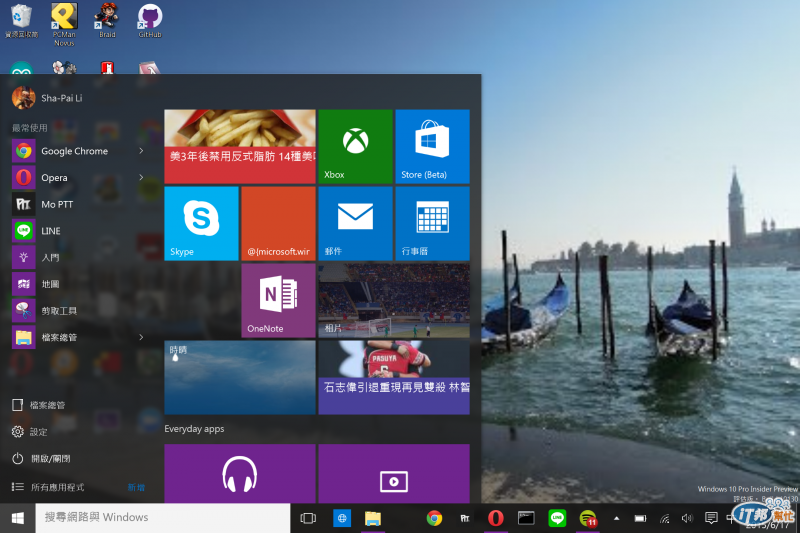Screen dimensions: 800x533
Task: Open the OneNote tile
Action: [x=278, y=300]
